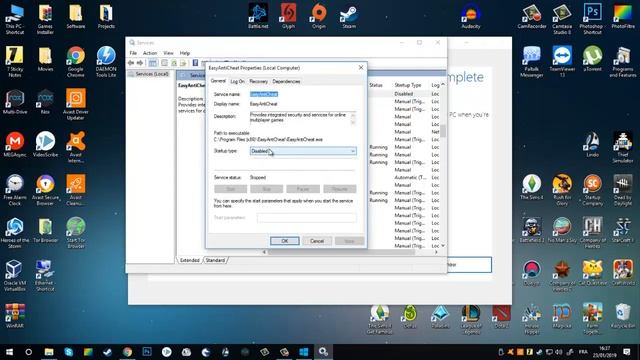Select the 7 Sticky Notes desktop icon
The width and height of the screenshot is (640, 360).
tap(15, 62)
